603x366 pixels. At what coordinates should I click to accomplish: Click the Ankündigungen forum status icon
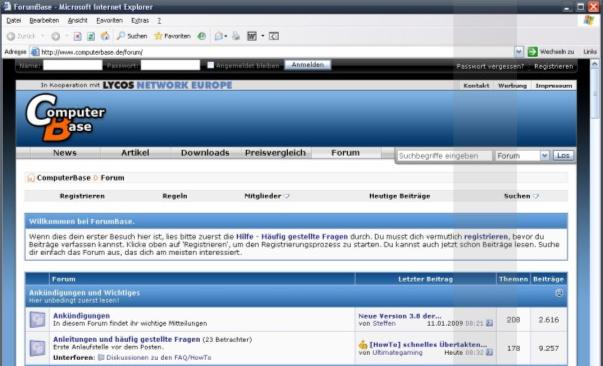[x=37, y=319]
